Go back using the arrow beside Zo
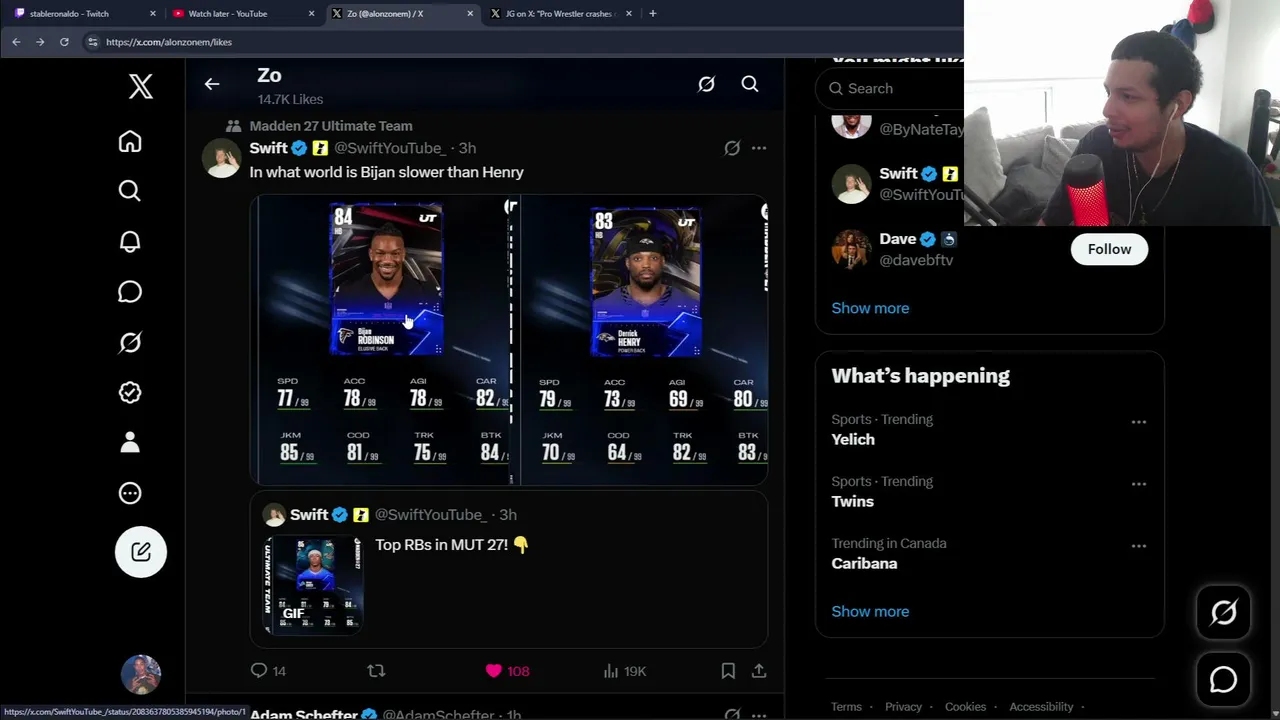 coord(212,84)
